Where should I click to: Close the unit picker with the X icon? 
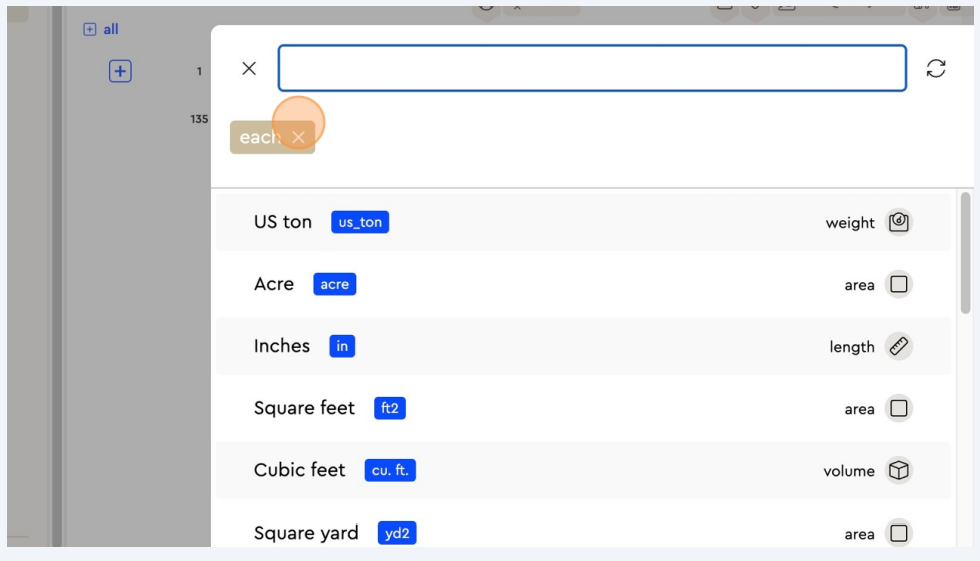click(x=249, y=68)
